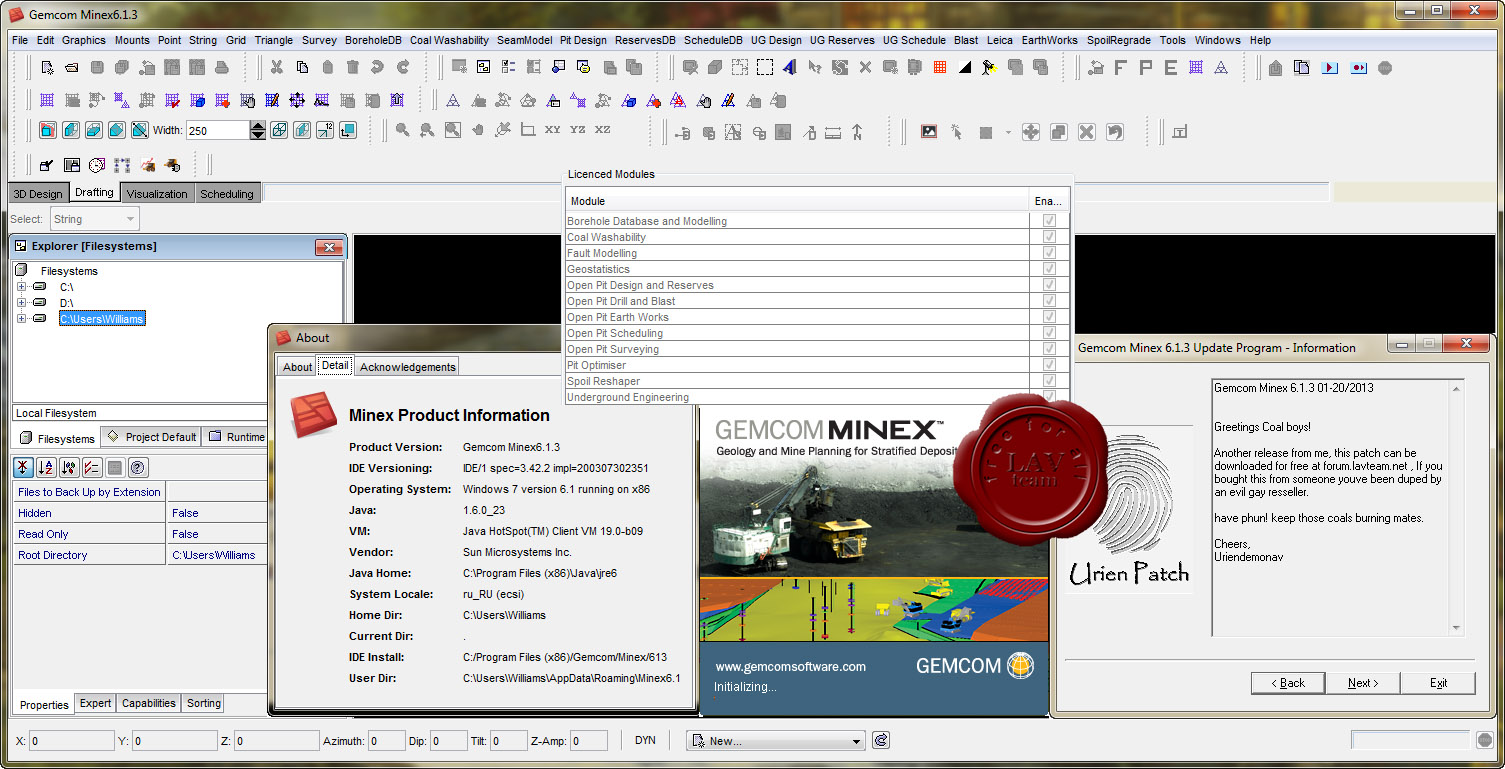Expand the C:\Users\Williams tree node

coord(22,318)
